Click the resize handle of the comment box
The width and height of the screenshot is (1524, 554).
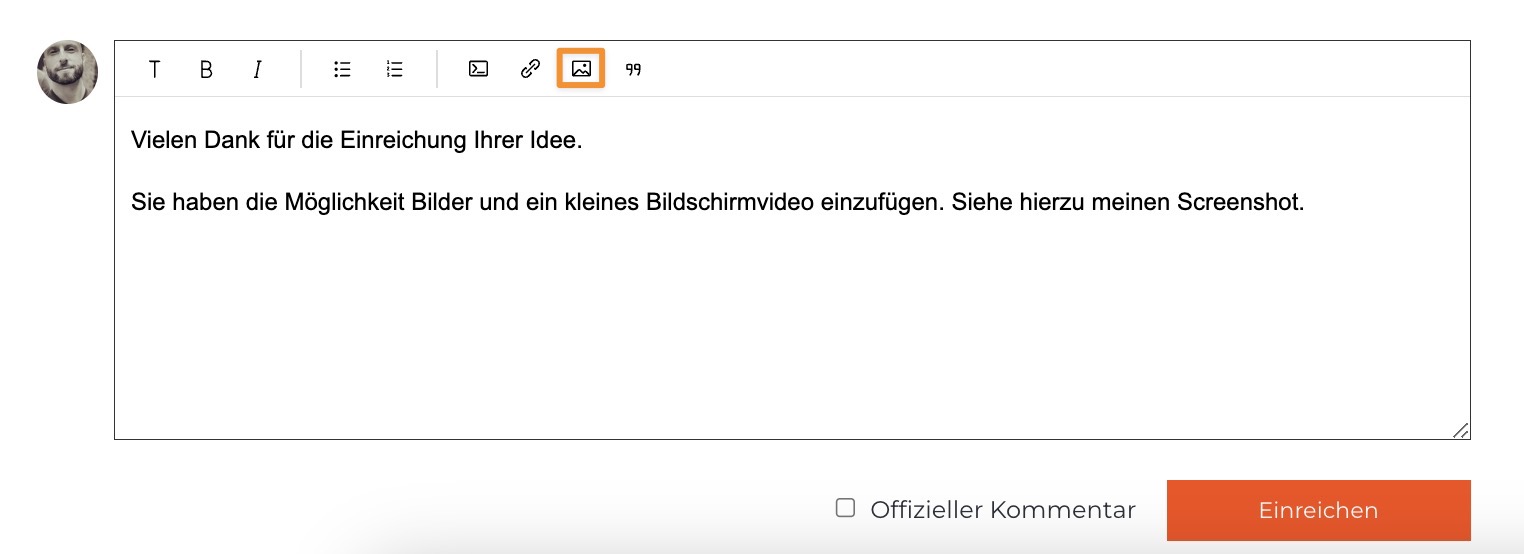pyautogui.click(x=1460, y=430)
